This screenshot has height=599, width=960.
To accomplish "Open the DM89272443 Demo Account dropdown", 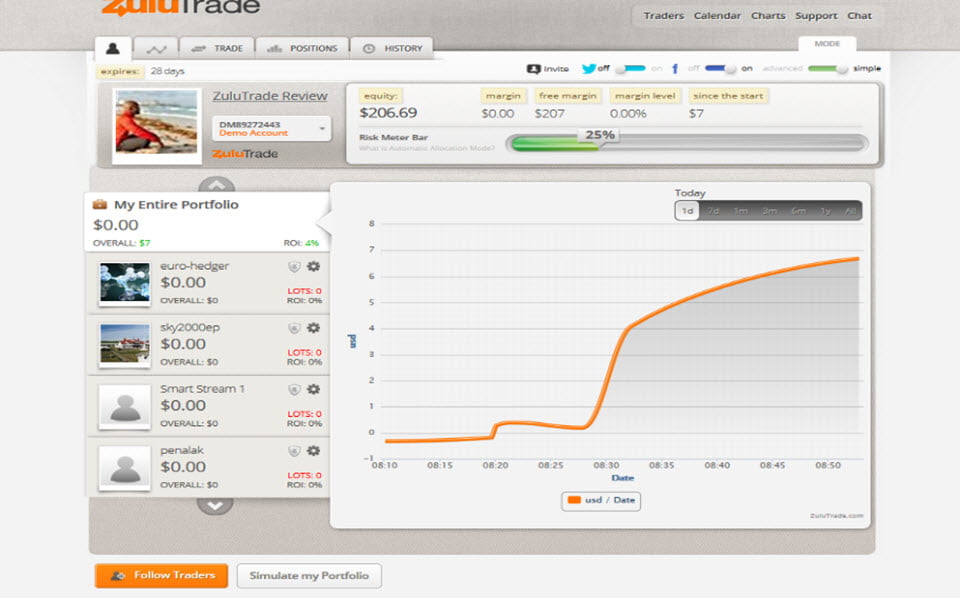I will 271,129.
